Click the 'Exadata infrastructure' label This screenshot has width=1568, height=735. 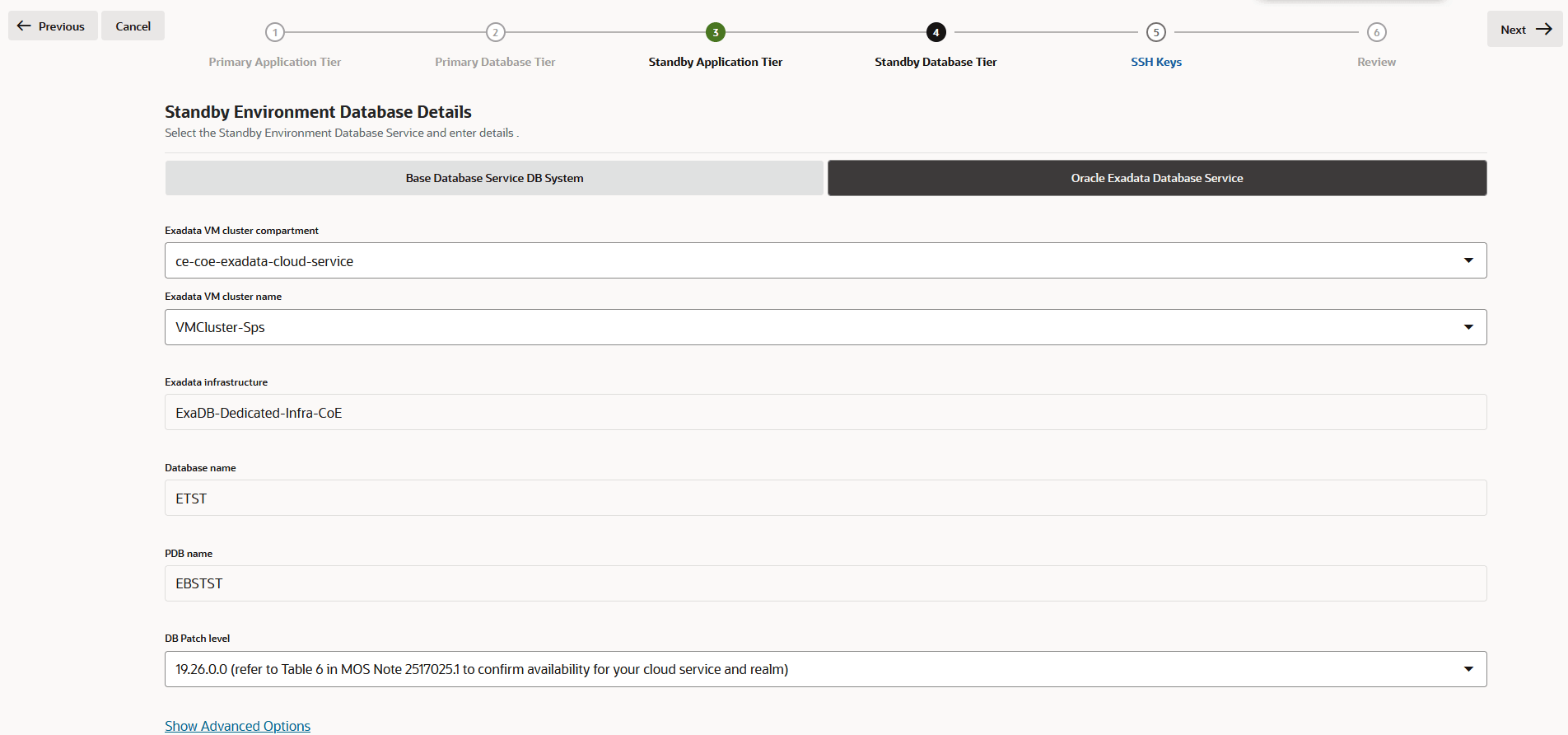pyautogui.click(x=216, y=382)
